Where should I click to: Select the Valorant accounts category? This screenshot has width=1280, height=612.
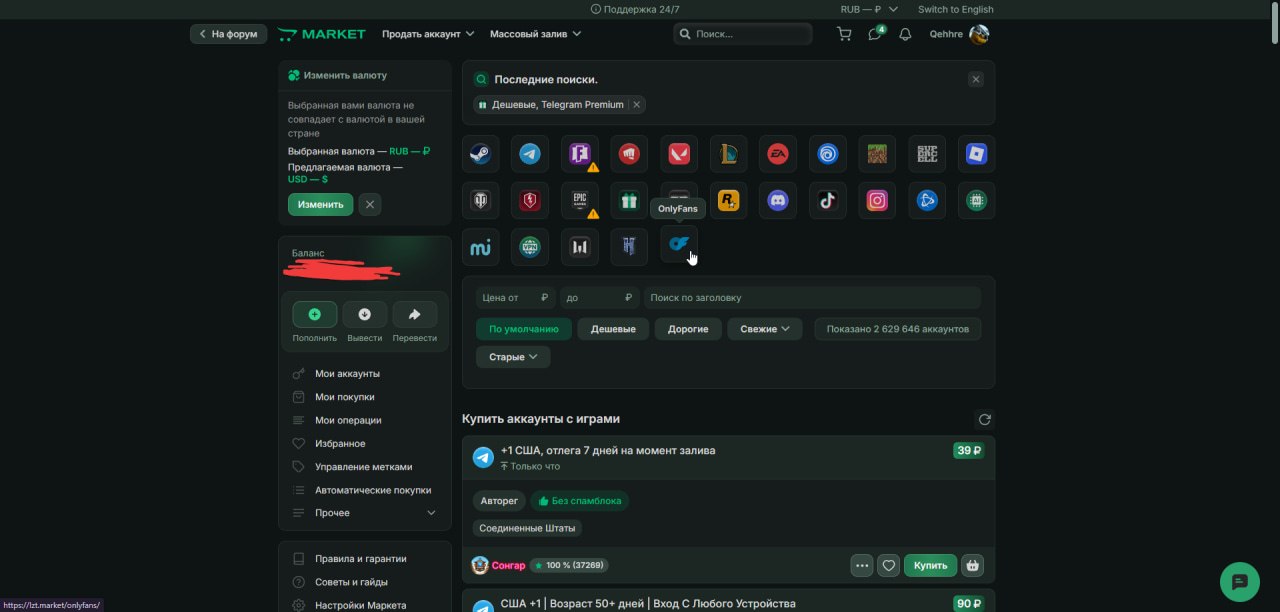pos(679,154)
